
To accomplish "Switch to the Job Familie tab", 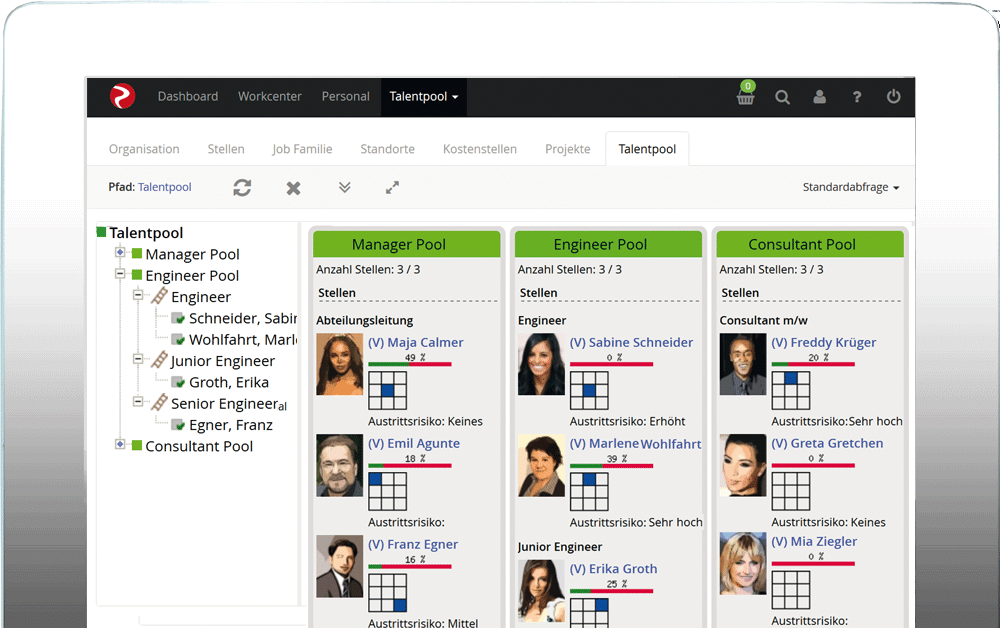I will pos(302,149).
